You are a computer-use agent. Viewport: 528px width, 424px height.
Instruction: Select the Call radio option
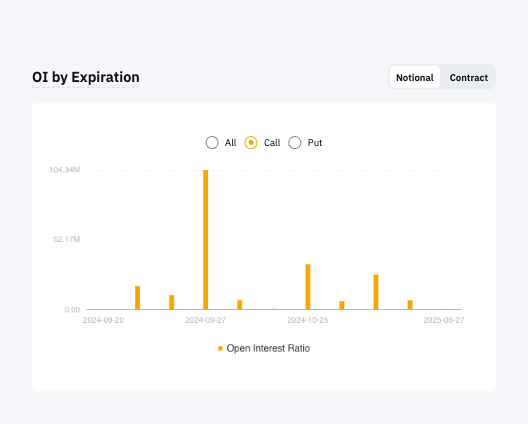[x=251, y=142]
